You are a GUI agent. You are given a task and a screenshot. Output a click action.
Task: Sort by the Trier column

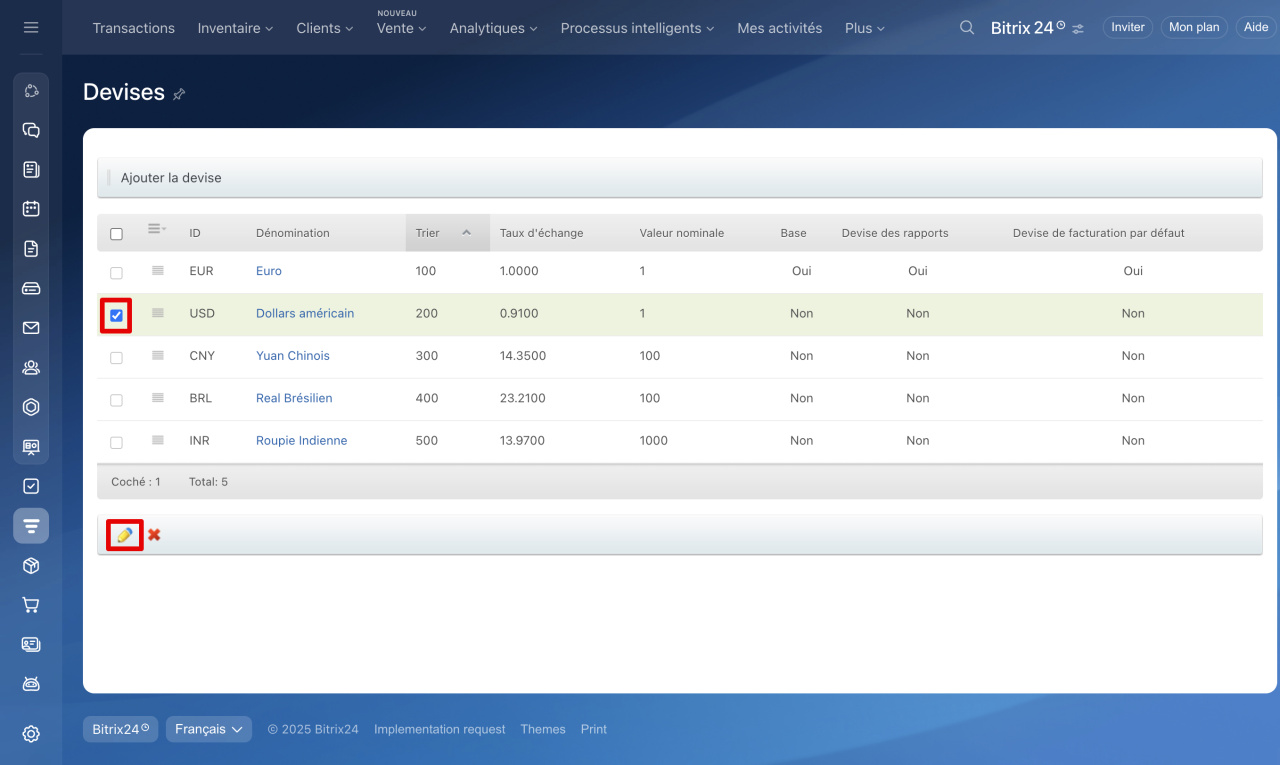click(x=447, y=233)
